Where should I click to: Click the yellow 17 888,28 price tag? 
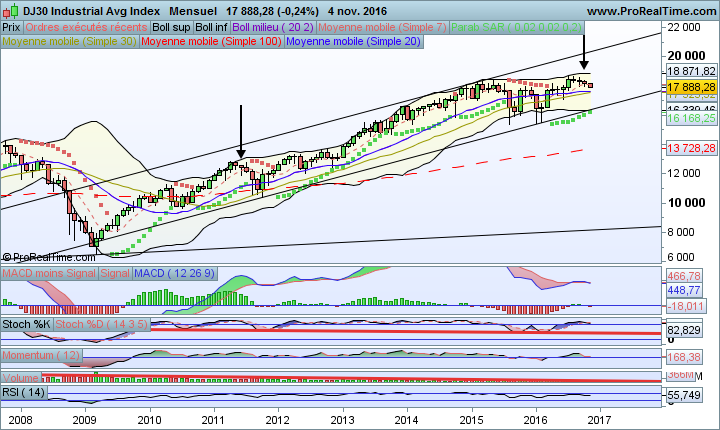click(x=691, y=87)
